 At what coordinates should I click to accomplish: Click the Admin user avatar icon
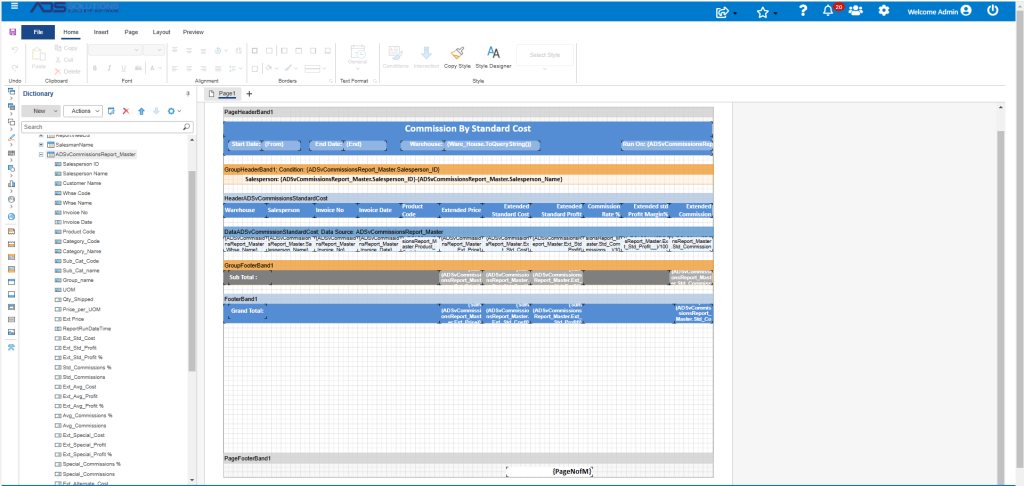pos(967,11)
